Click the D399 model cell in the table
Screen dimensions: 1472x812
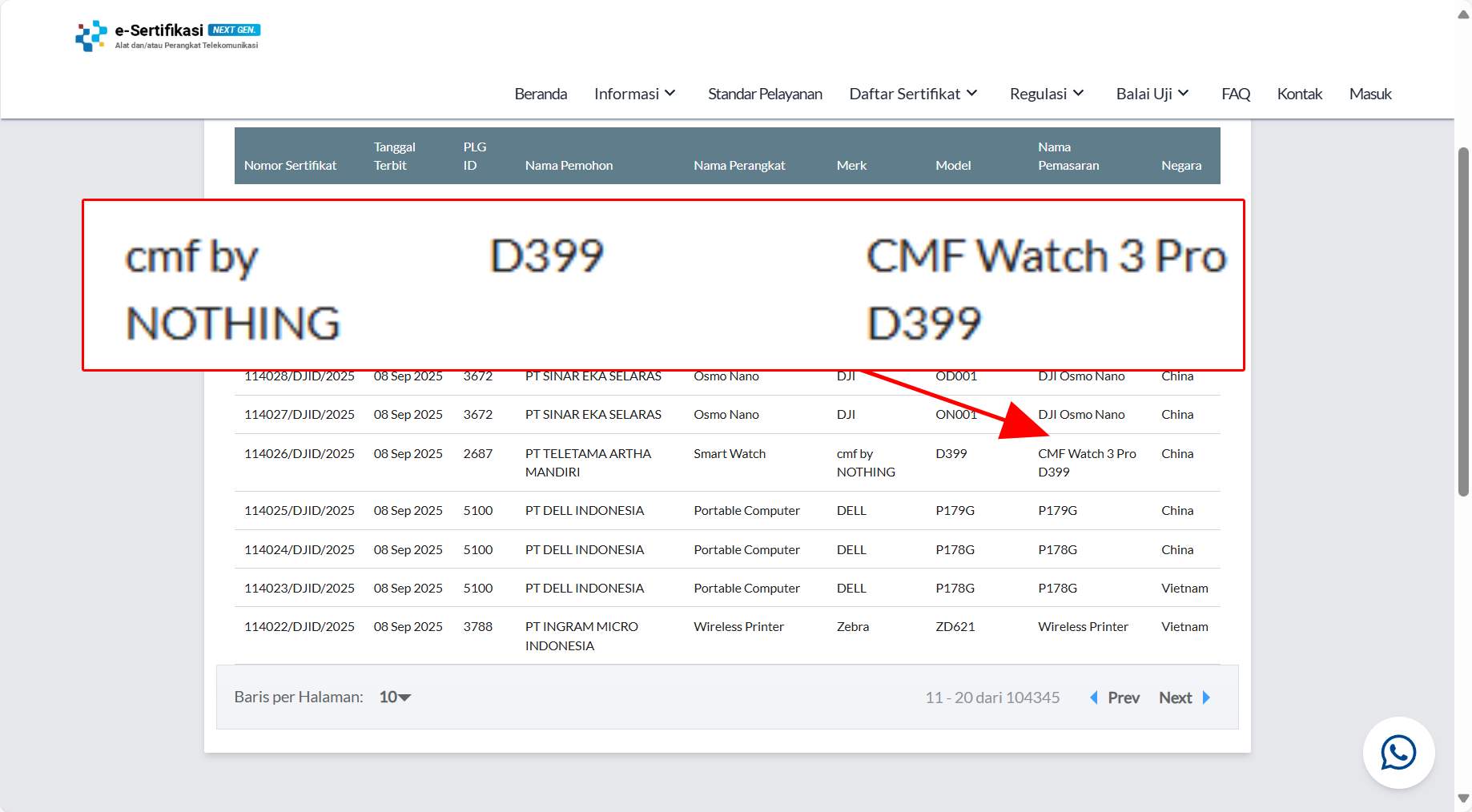[x=951, y=453]
